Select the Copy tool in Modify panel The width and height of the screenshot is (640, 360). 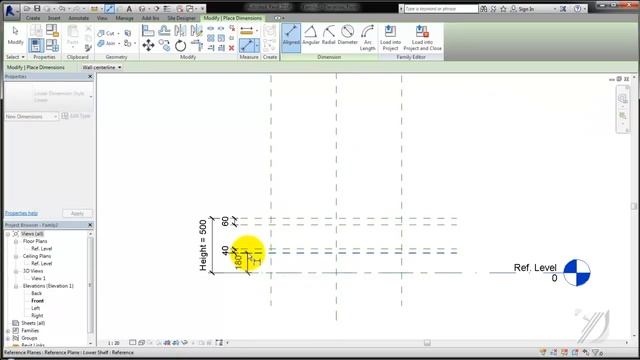click(x=164, y=45)
